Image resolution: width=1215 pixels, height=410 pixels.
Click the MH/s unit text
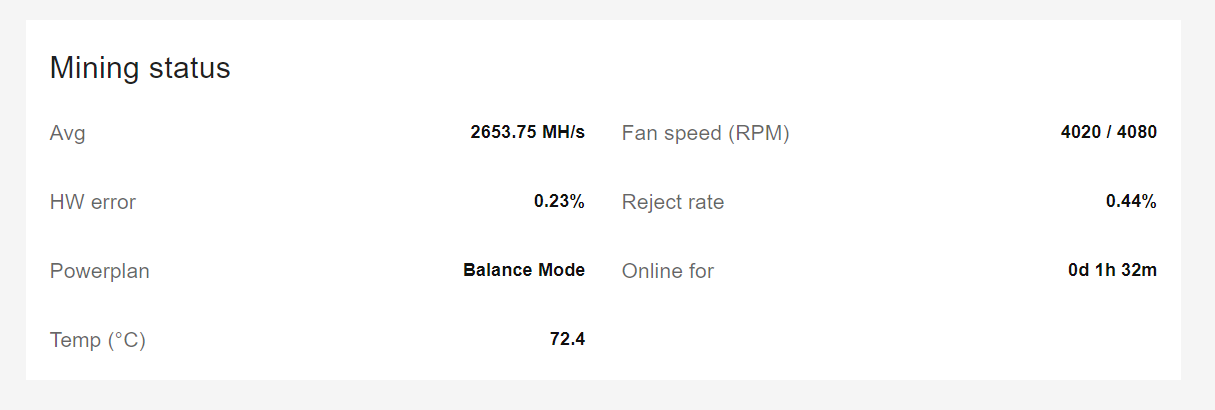[x=563, y=132]
